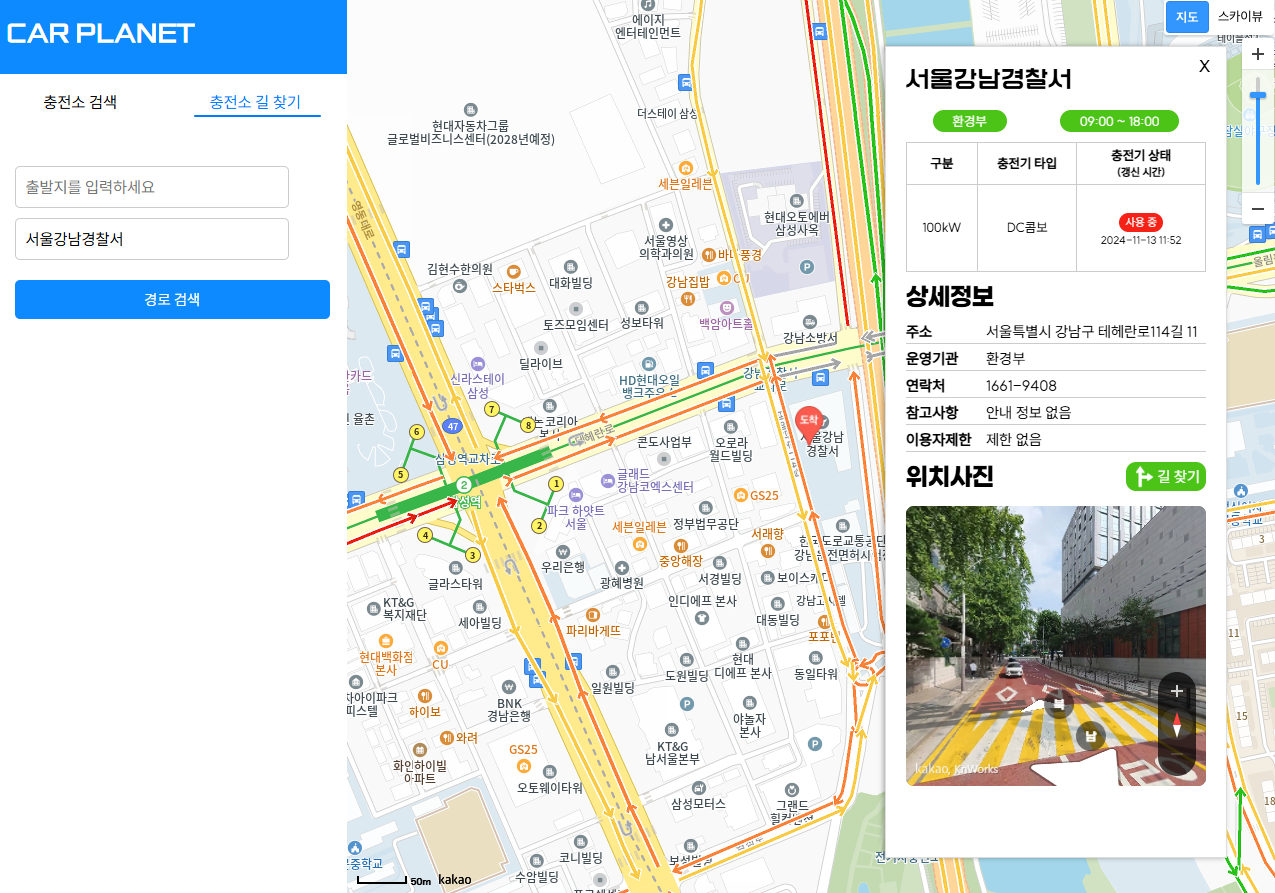Zoom in the roadview photo
Screen dimensions: 1275x893
[1177, 691]
